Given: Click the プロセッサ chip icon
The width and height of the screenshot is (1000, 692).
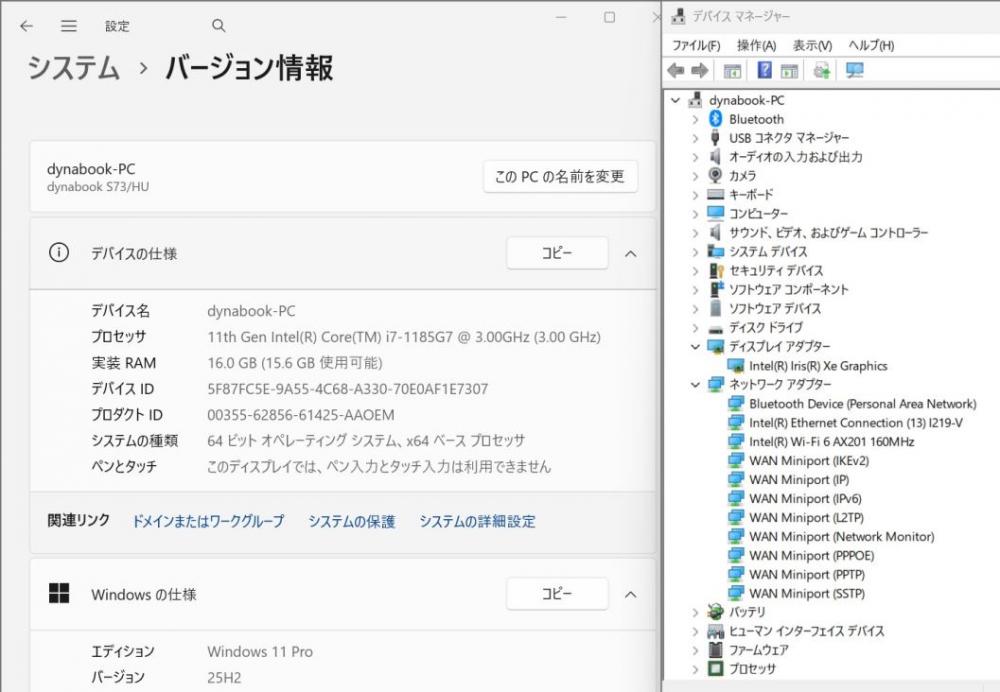Looking at the screenshot, I should [716, 668].
